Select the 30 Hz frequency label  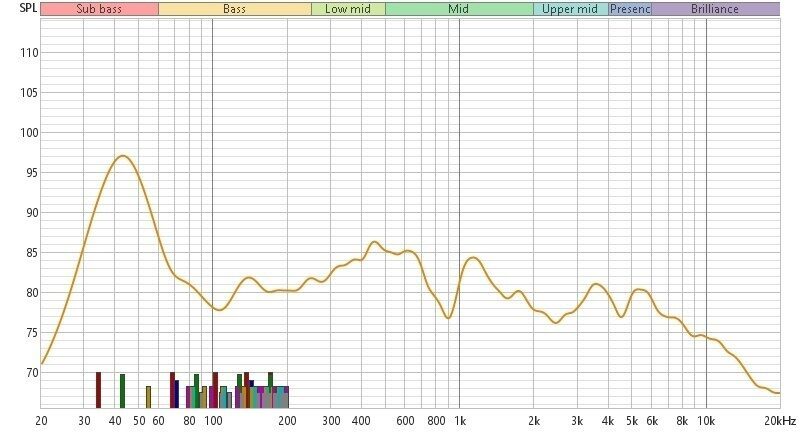(84, 421)
